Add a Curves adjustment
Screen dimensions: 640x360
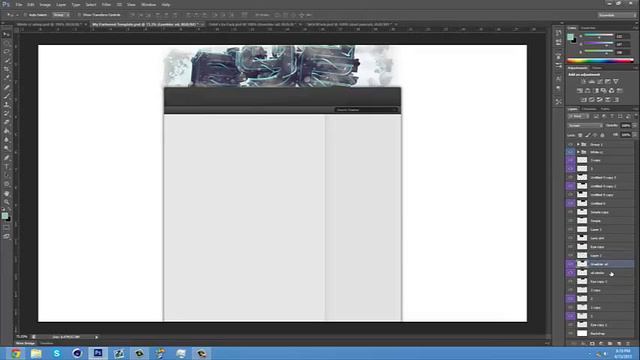pyautogui.click(x=600, y=82)
